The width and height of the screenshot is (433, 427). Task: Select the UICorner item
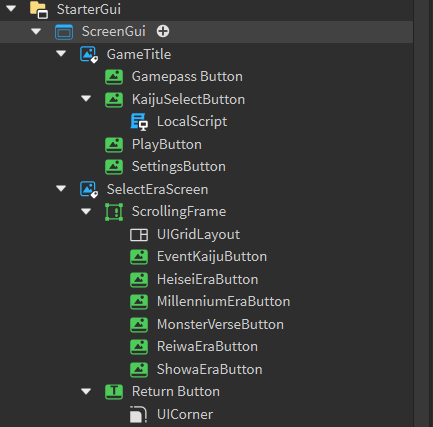(185, 414)
